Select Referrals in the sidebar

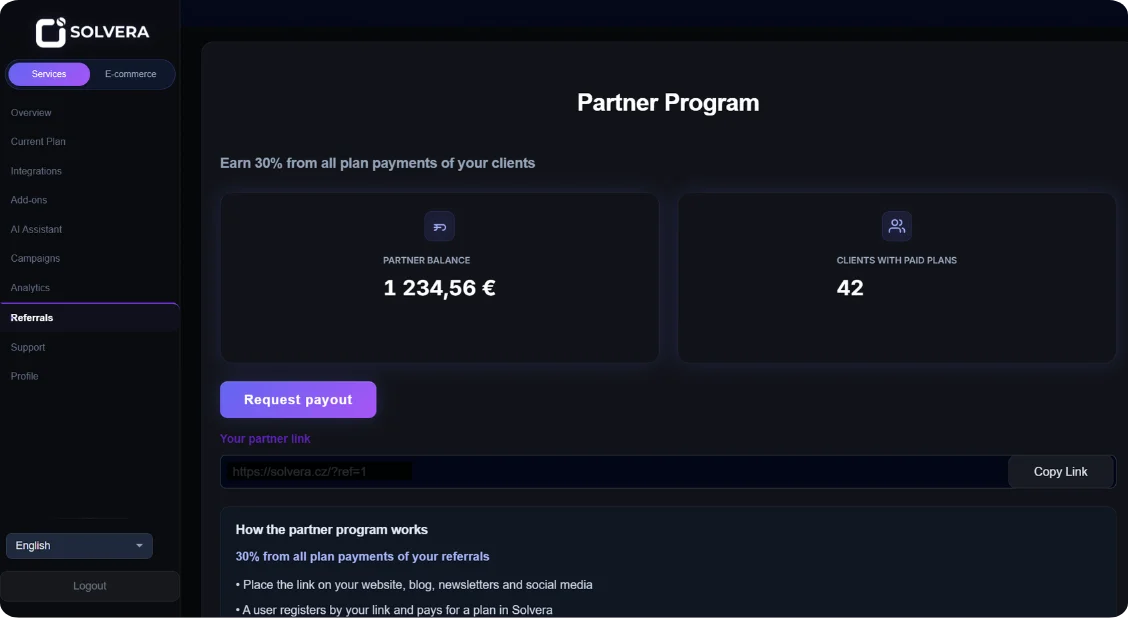pyautogui.click(x=31, y=317)
